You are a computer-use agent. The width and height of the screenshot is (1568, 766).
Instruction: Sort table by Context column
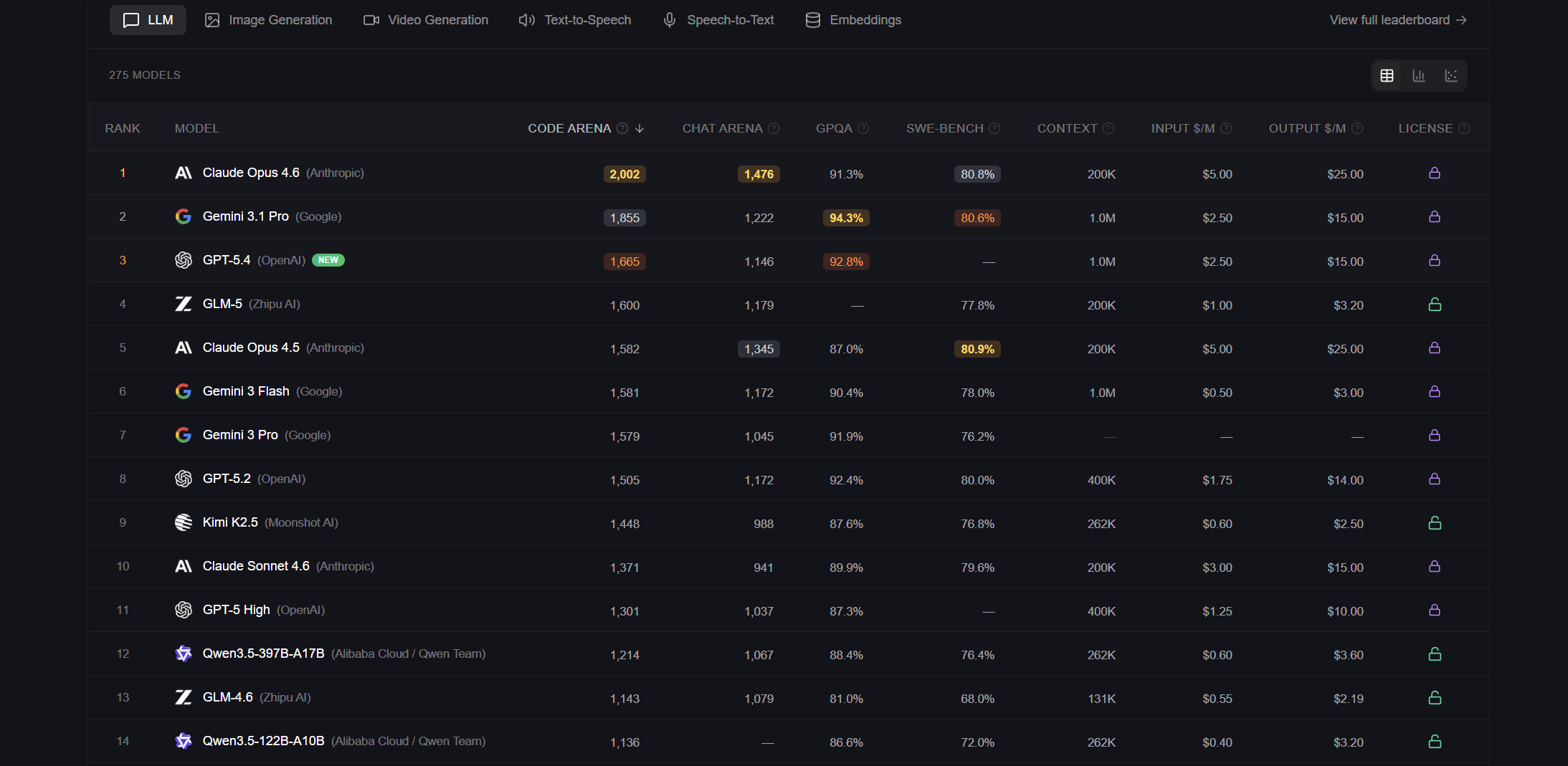(x=1067, y=128)
